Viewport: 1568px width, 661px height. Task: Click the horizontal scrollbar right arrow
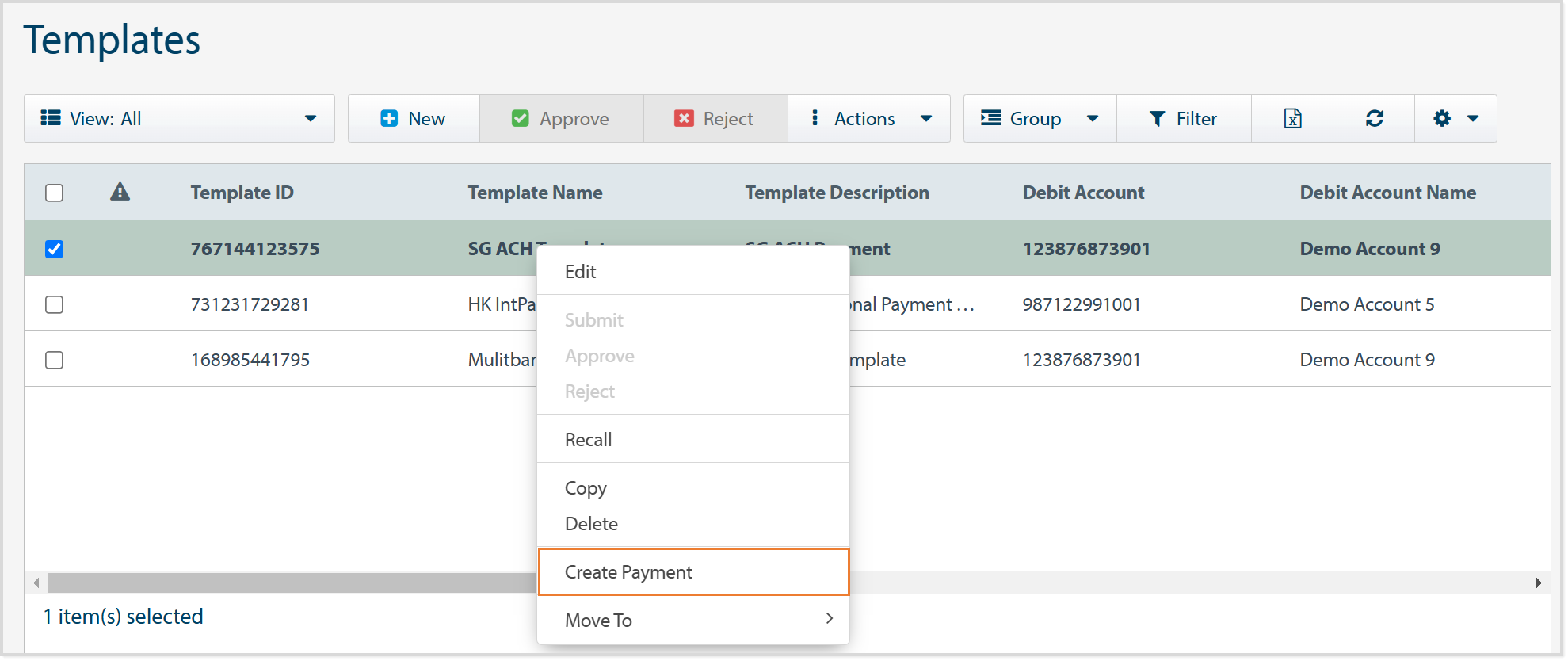point(1538,583)
